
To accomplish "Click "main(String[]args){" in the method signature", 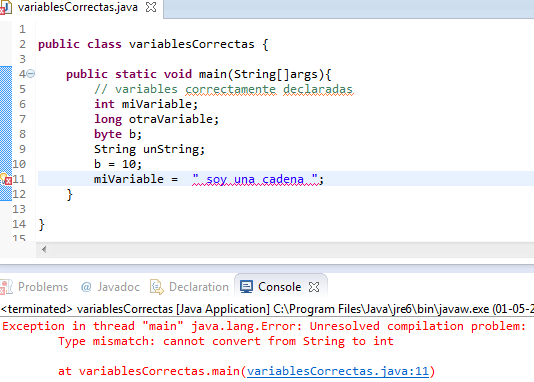I will tap(265, 74).
